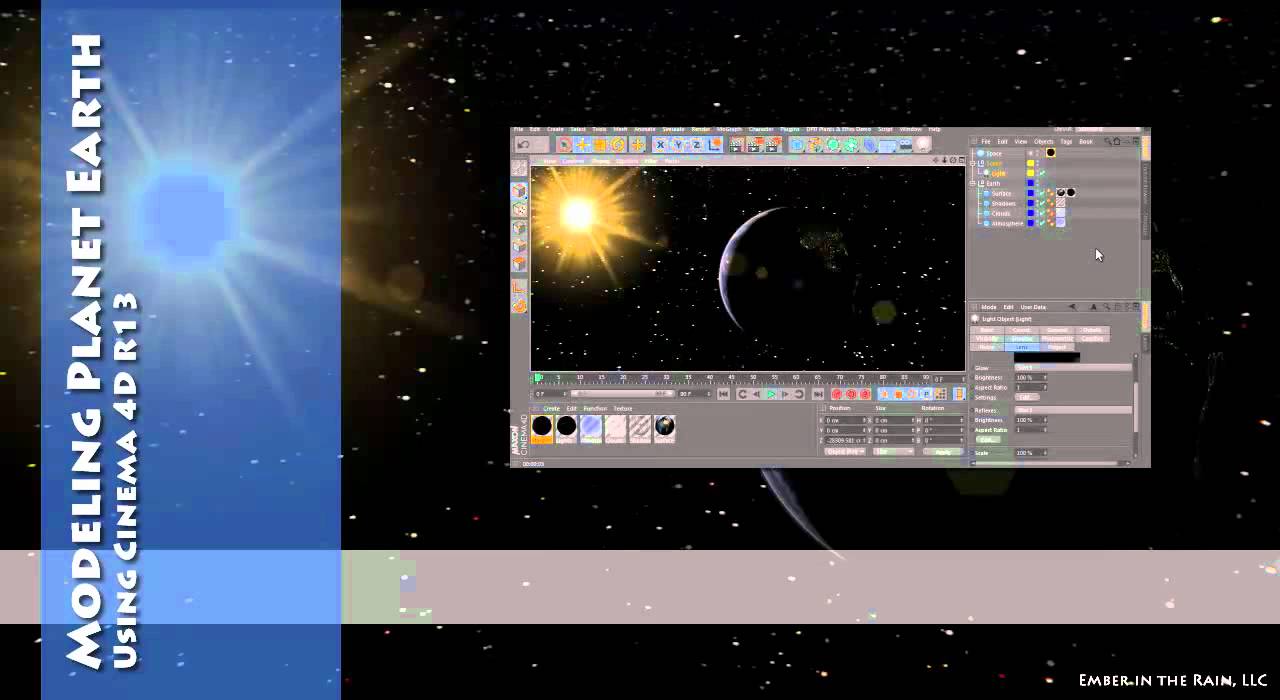This screenshot has width=1280, height=700.
Task: Open the NURBS generator icon
Action: (x=834, y=144)
